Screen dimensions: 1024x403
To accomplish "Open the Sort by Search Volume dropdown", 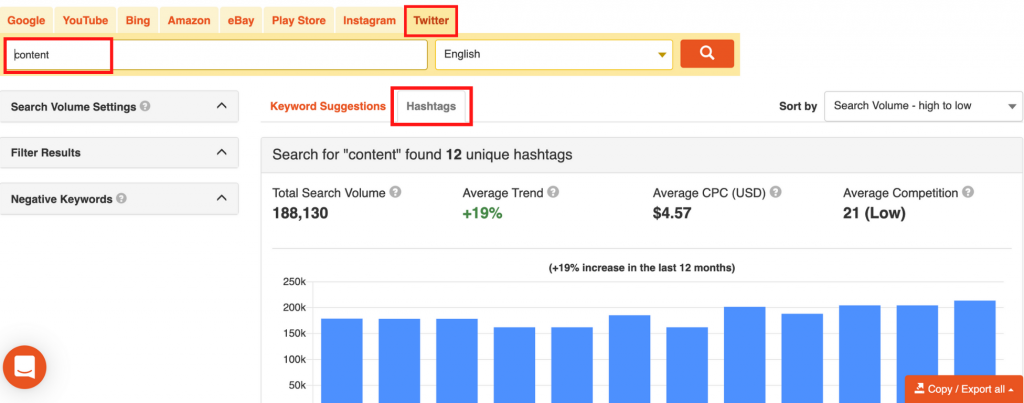I will (x=923, y=106).
